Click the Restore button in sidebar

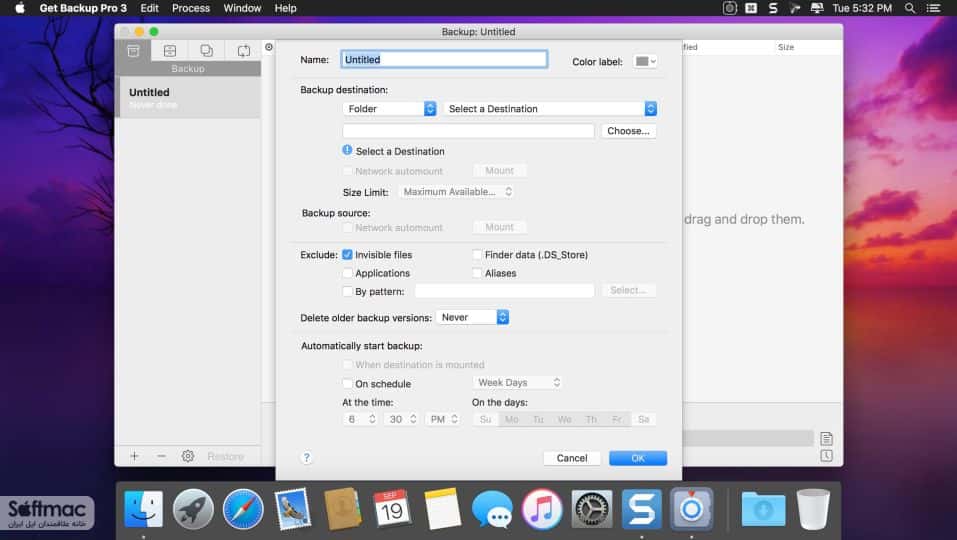click(225, 456)
